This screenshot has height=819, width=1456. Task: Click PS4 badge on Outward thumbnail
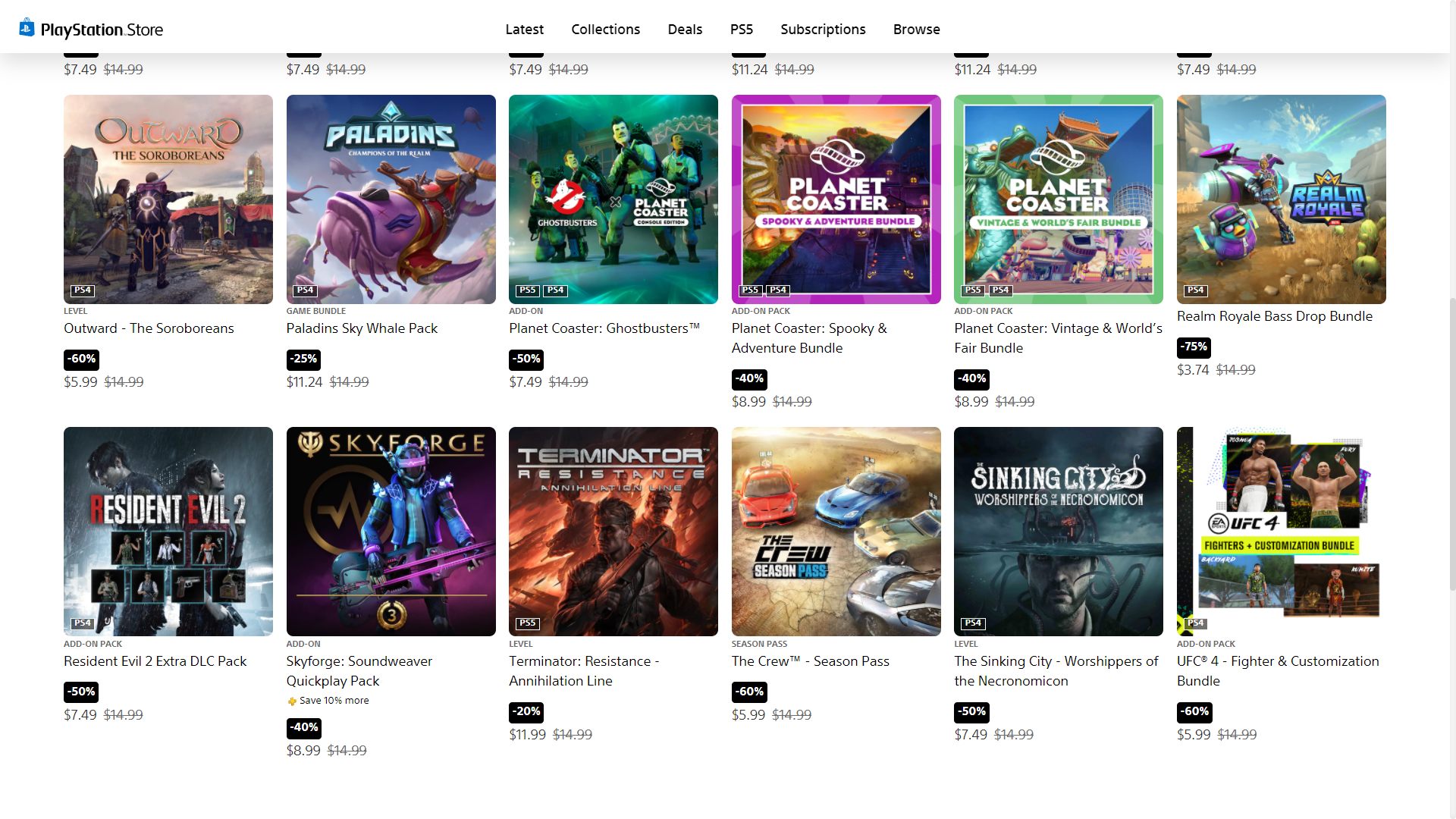point(82,290)
